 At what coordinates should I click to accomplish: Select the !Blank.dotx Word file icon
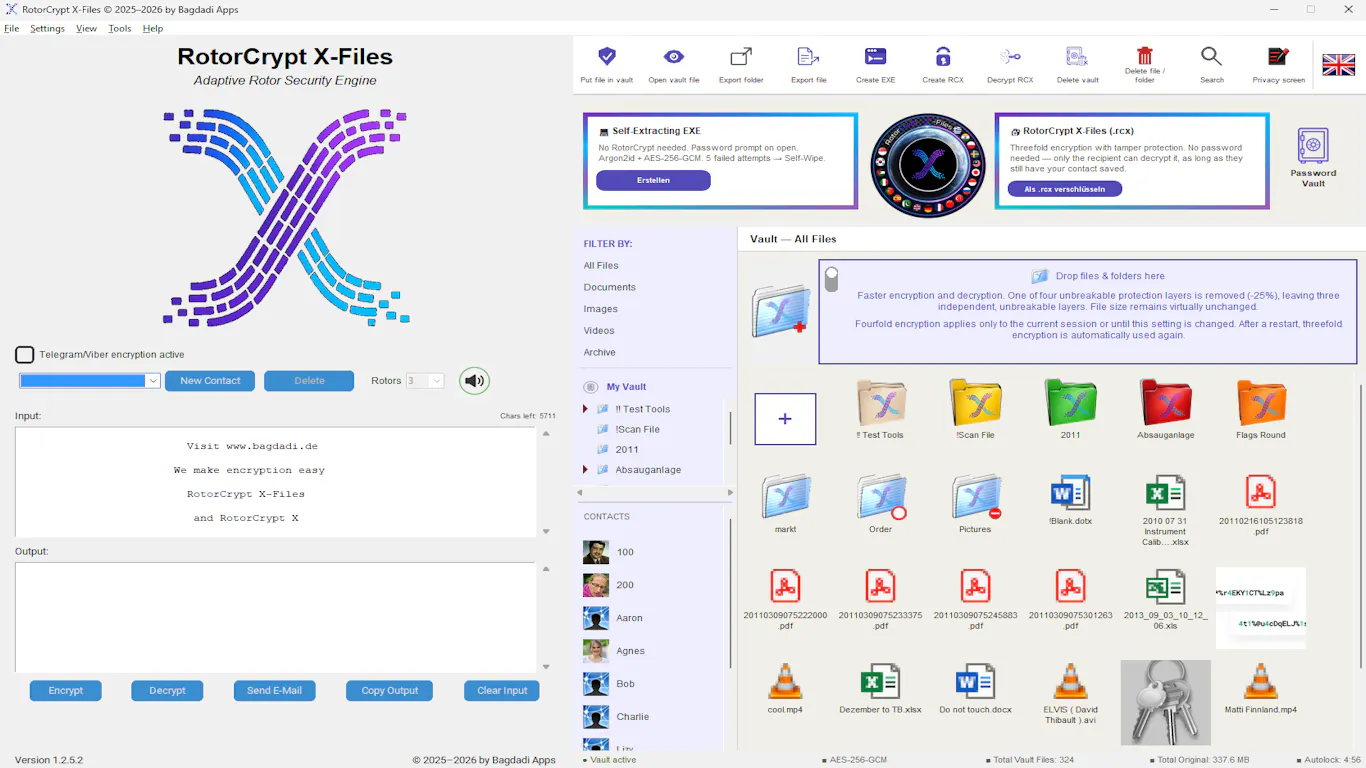pos(1070,493)
